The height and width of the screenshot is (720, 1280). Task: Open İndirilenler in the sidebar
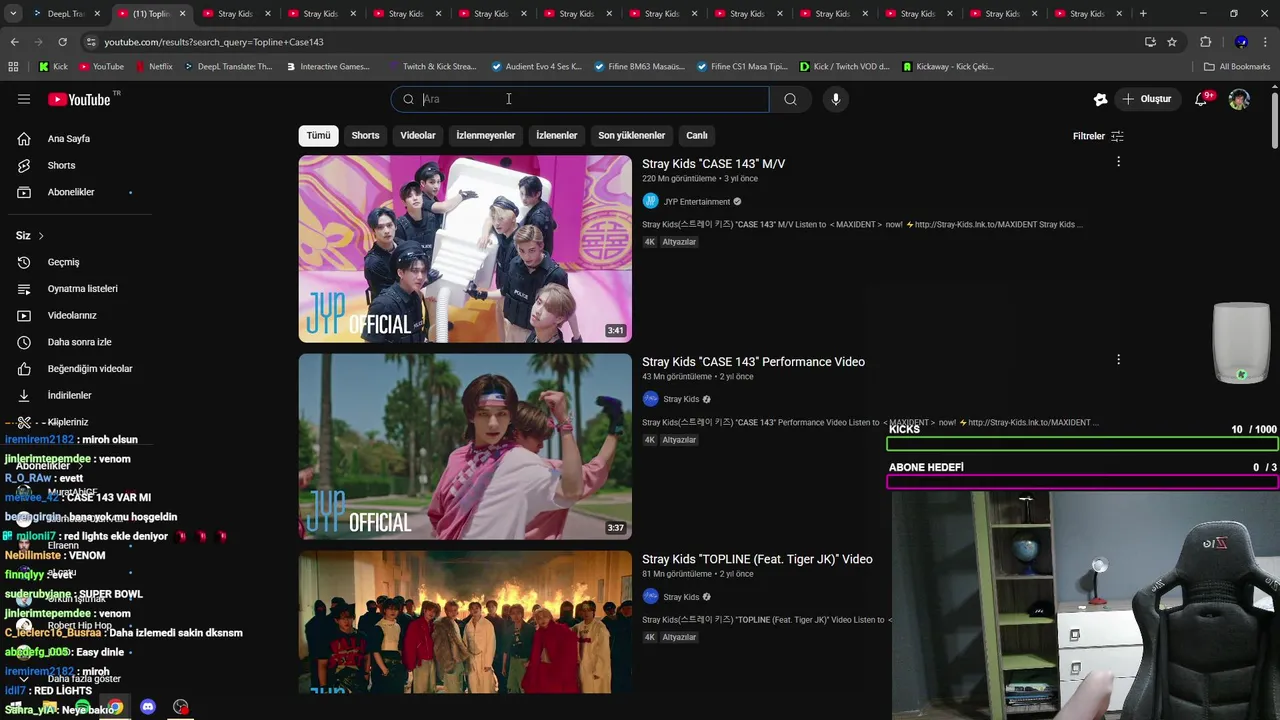tap(69, 395)
